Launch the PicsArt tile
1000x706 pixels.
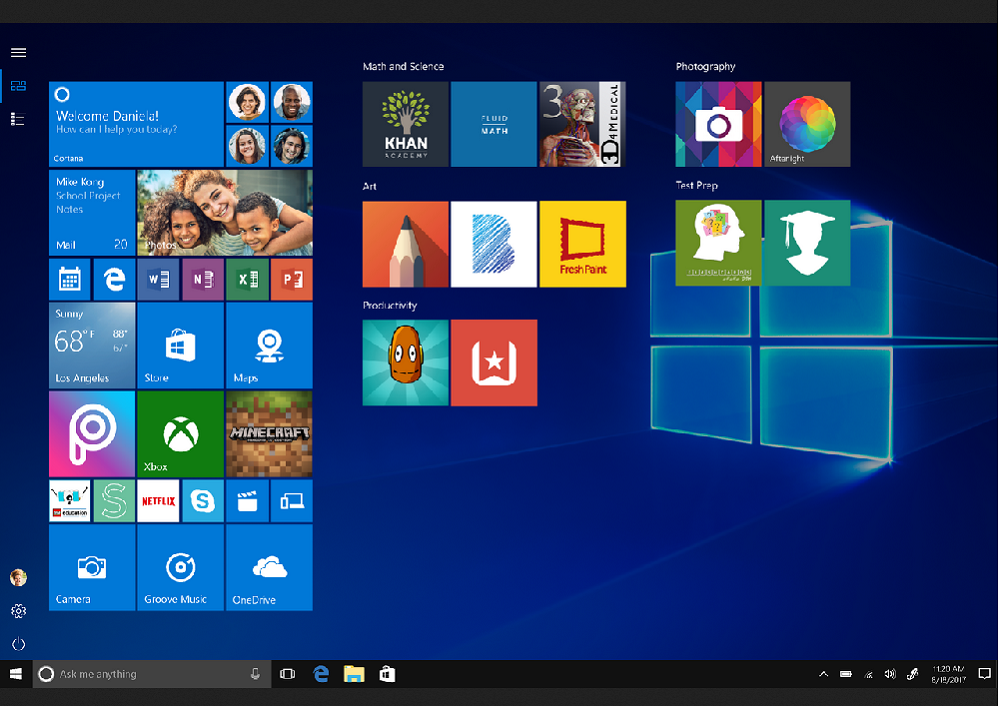92,434
